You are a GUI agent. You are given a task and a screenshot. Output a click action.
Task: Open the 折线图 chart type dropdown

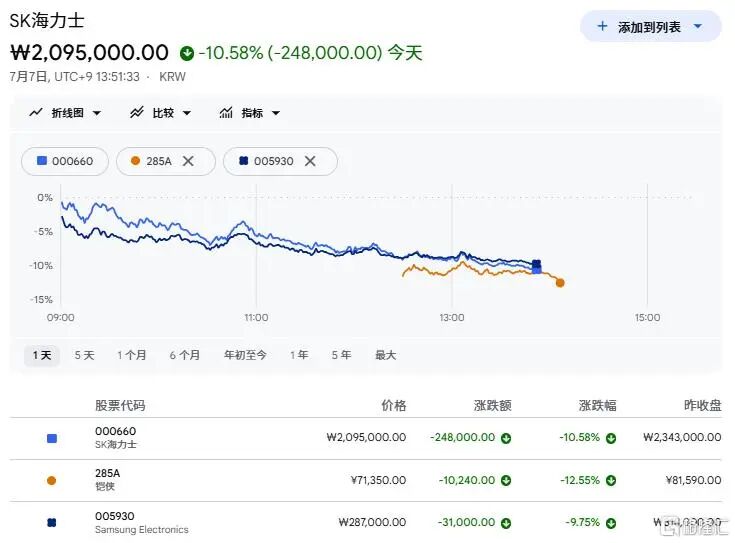[65, 113]
